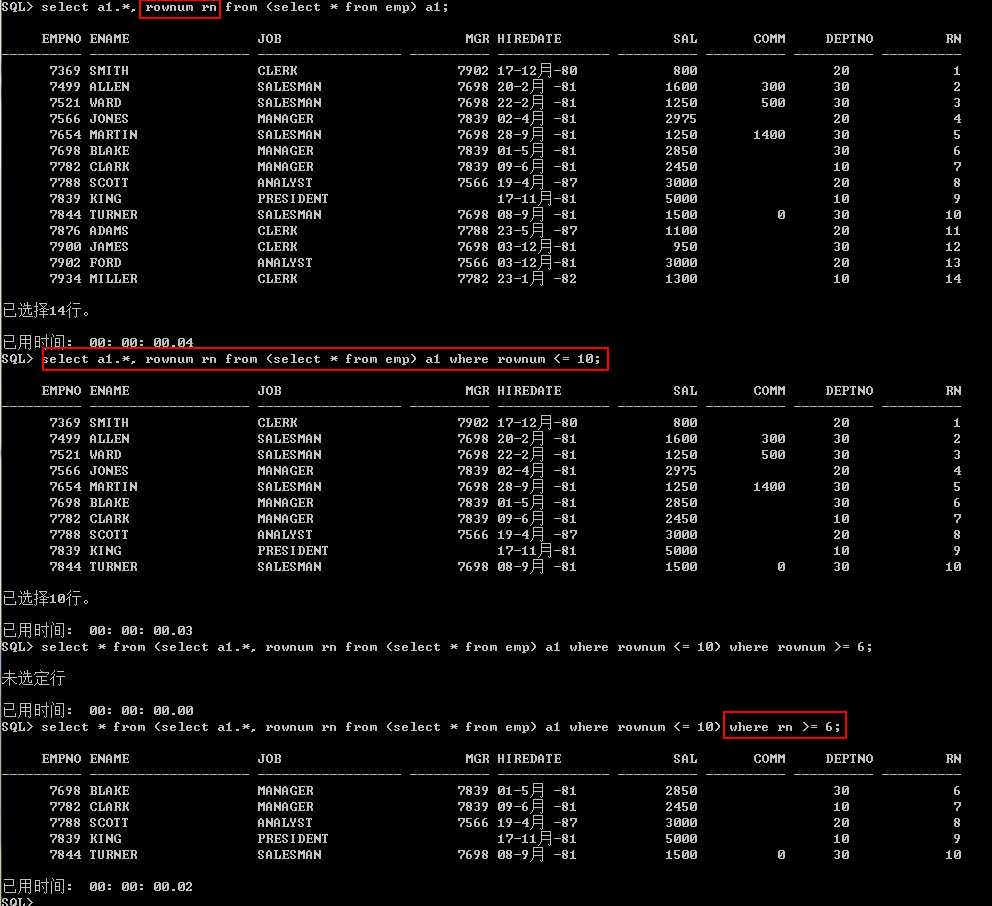The width and height of the screenshot is (992, 906).
Task: Click JAMES's manager number 7698
Action: (x=473, y=247)
